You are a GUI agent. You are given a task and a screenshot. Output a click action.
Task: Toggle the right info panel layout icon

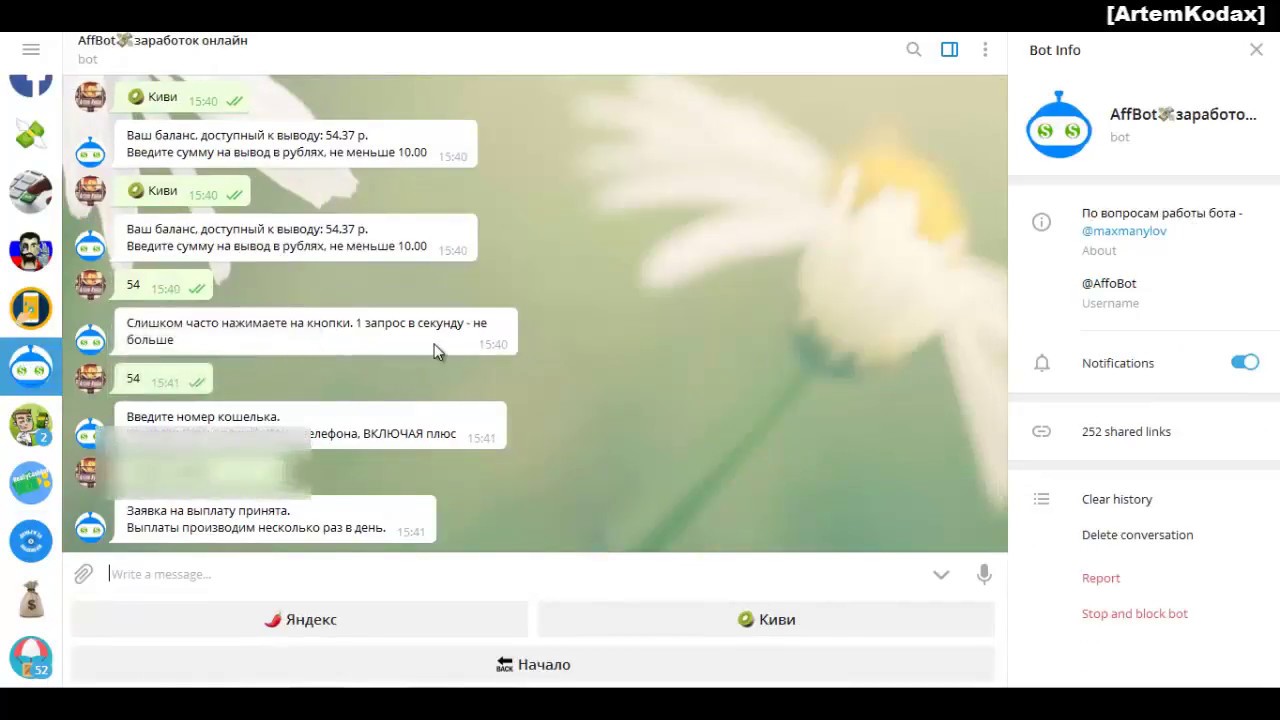[949, 49]
